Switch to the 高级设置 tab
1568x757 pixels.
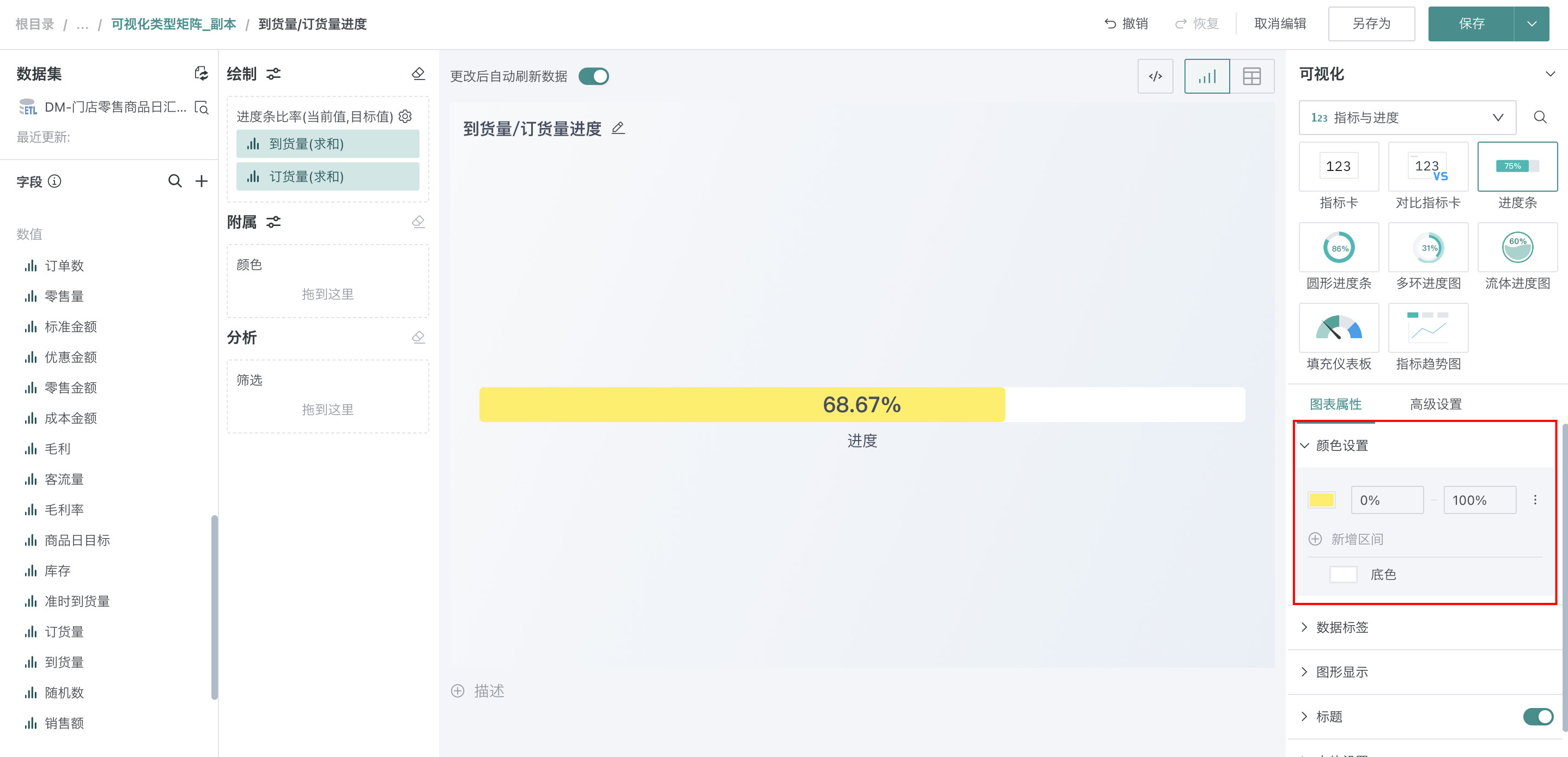point(1435,404)
